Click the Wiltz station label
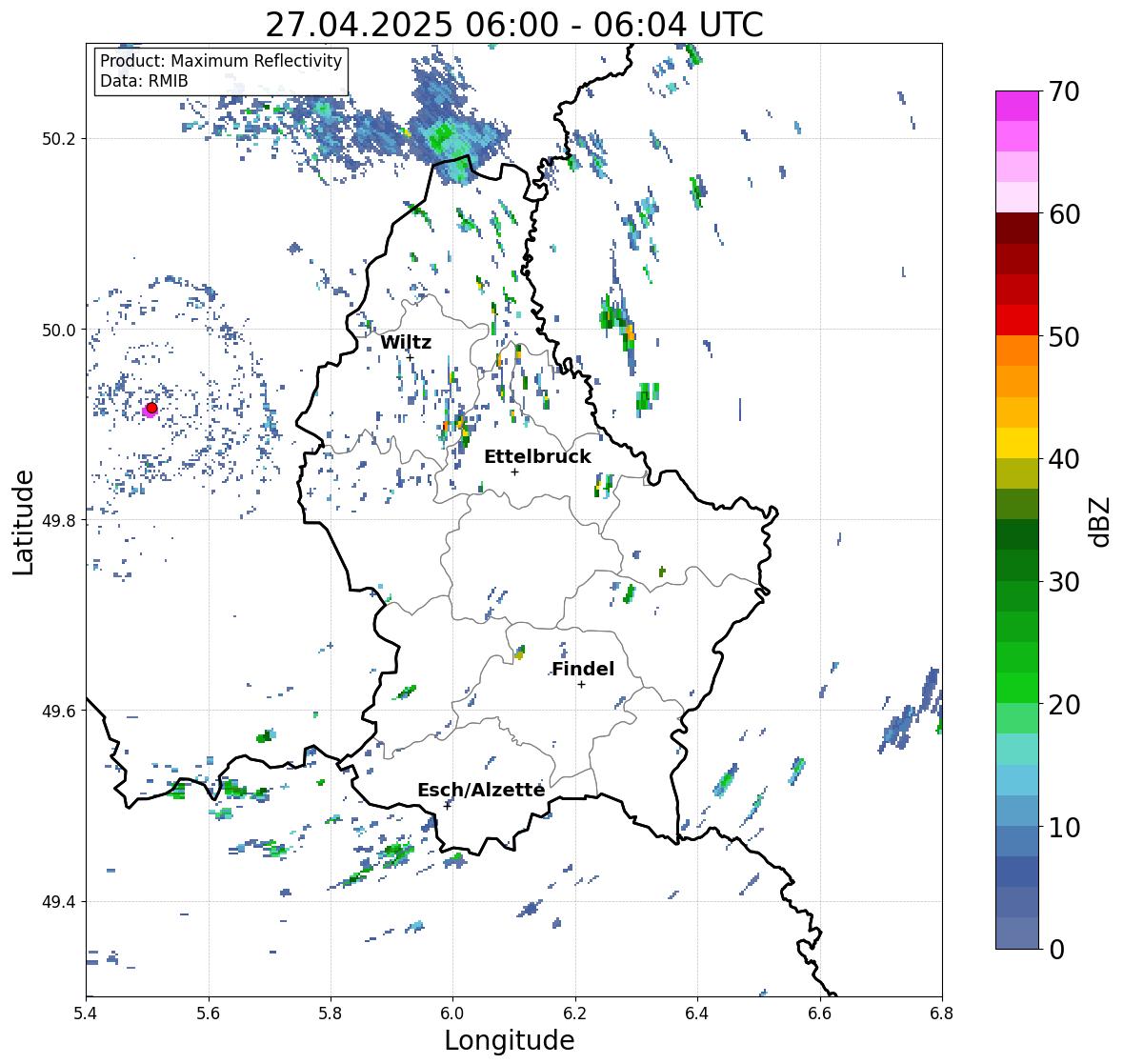Viewport: 1123px width, 1064px height. click(x=406, y=342)
